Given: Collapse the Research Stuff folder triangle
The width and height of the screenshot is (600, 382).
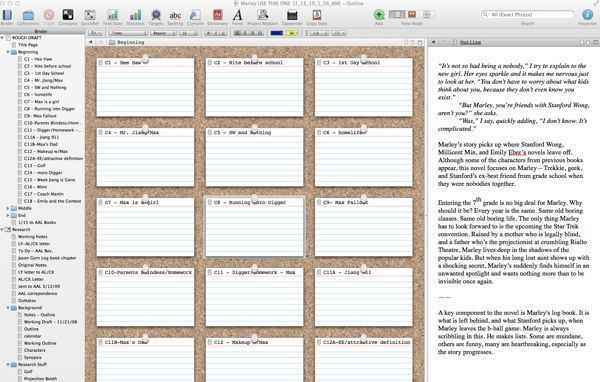Looking at the screenshot, I should click(x=8, y=364).
